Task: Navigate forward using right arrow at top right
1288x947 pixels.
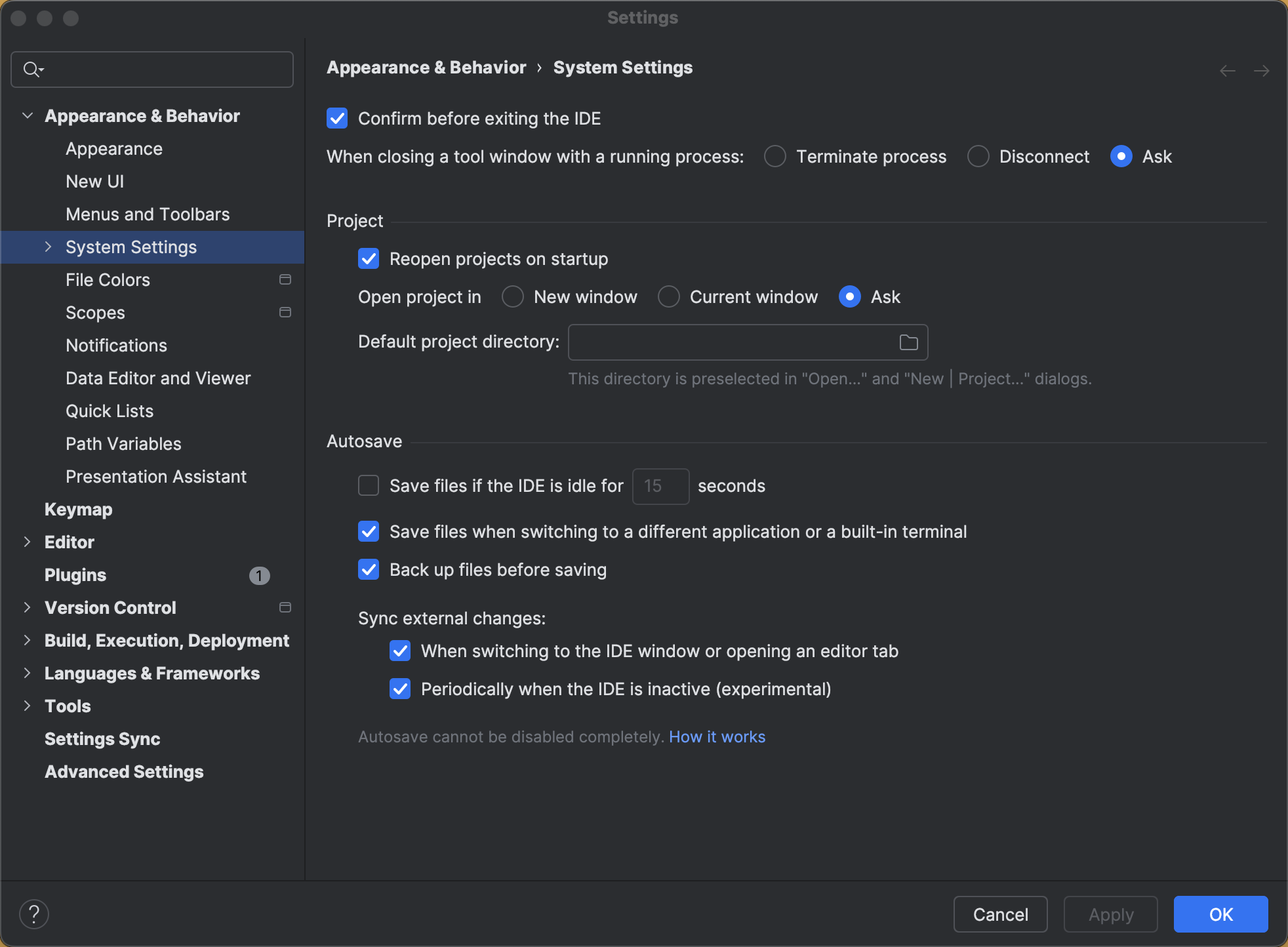Action: click(1262, 70)
